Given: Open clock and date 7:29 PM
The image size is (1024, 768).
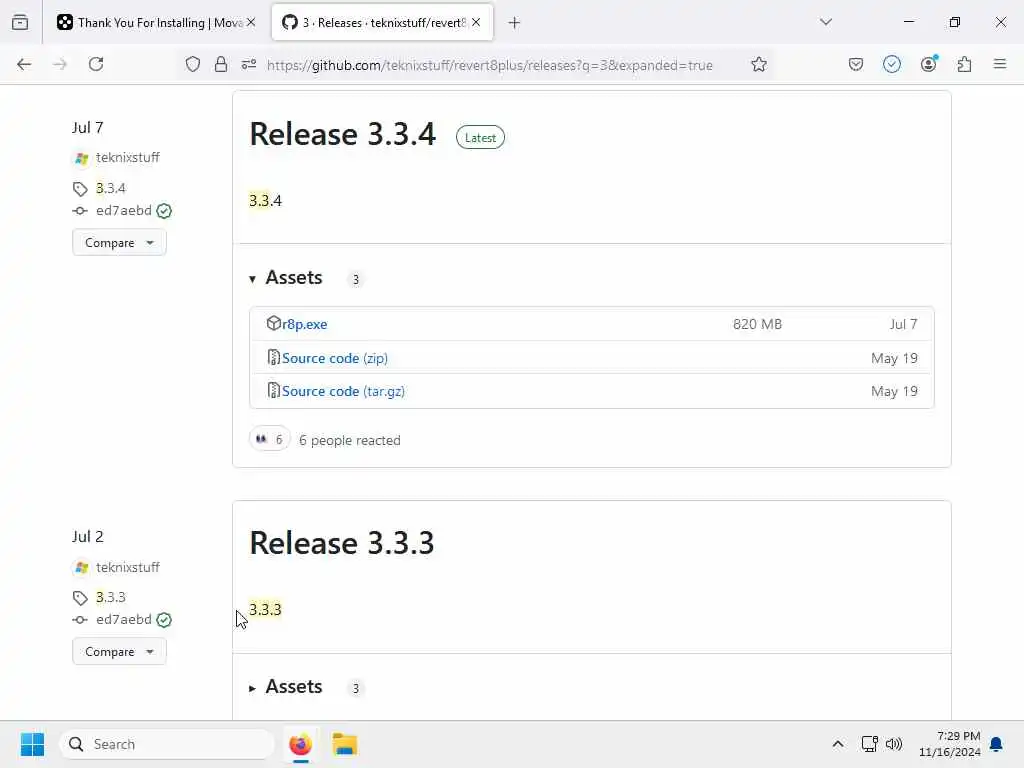Looking at the screenshot, I should click(x=949, y=744).
